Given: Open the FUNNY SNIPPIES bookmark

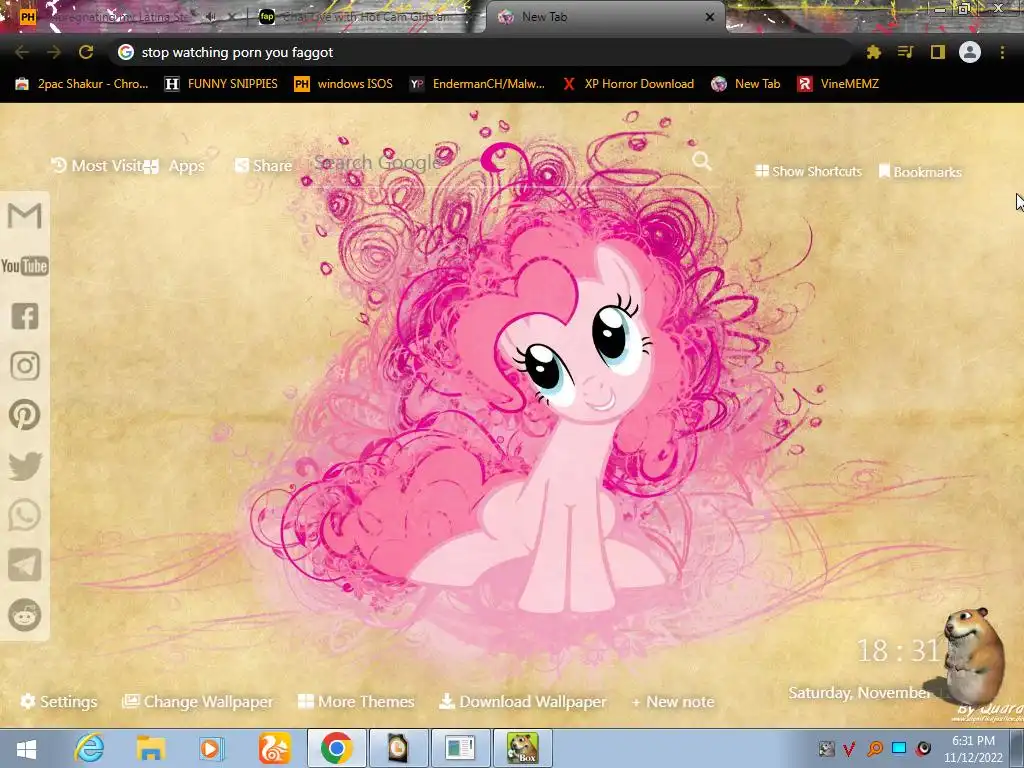Looking at the screenshot, I should [x=221, y=84].
